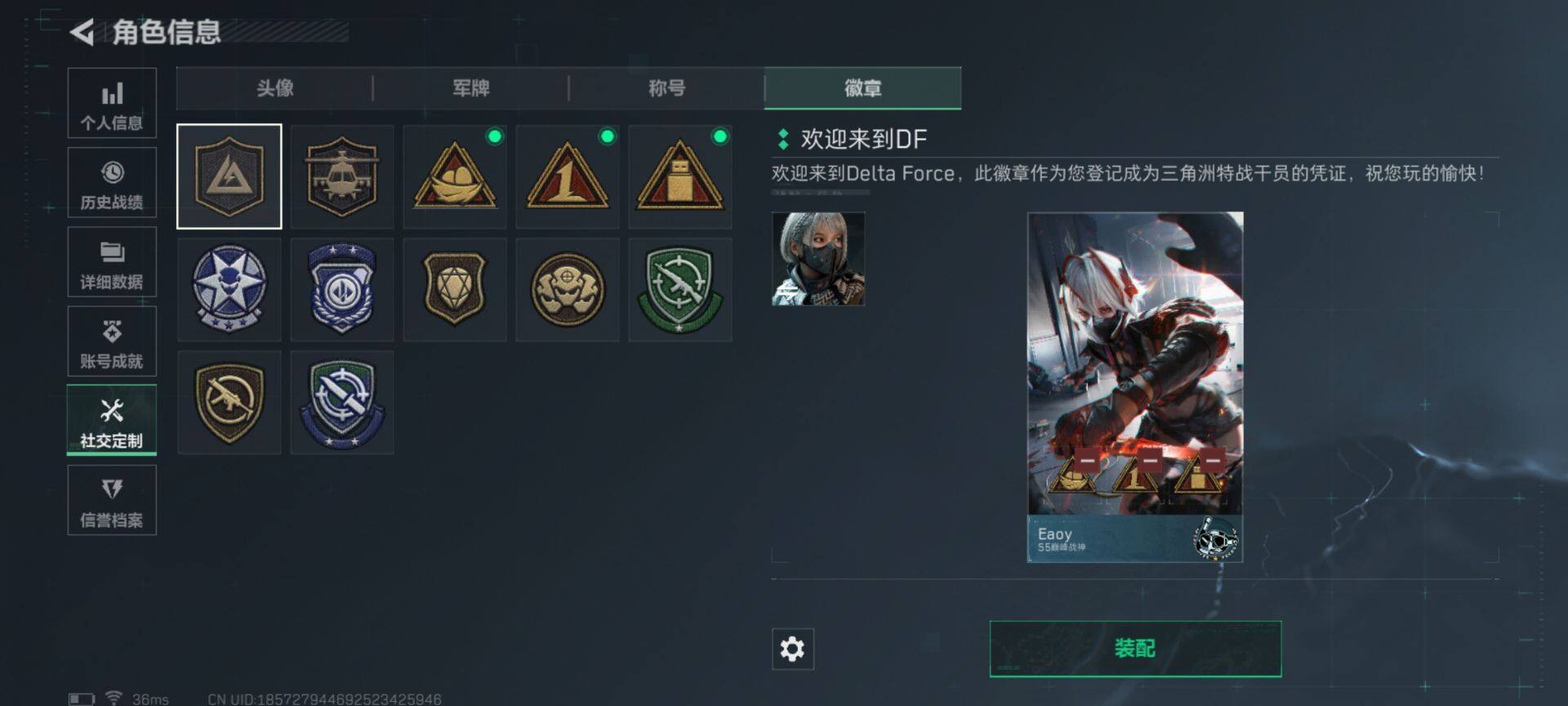Select the helicopter badge
Screen dimensions: 1568x706
[342, 176]
